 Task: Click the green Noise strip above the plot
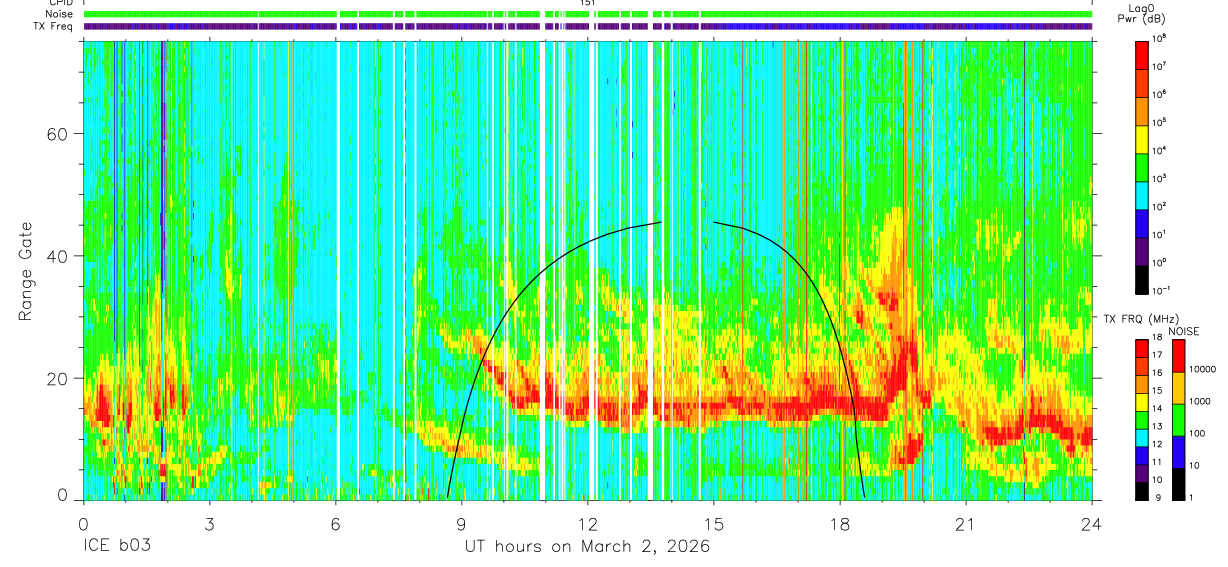tap(587, 14)
